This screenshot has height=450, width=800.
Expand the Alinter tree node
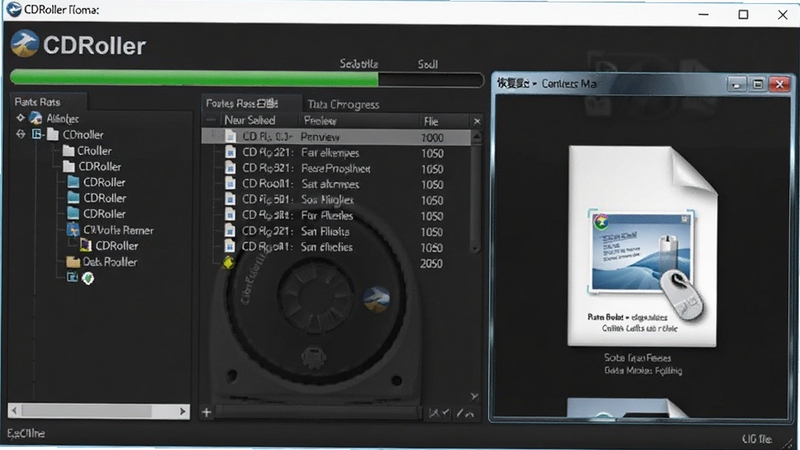[20, 118]
